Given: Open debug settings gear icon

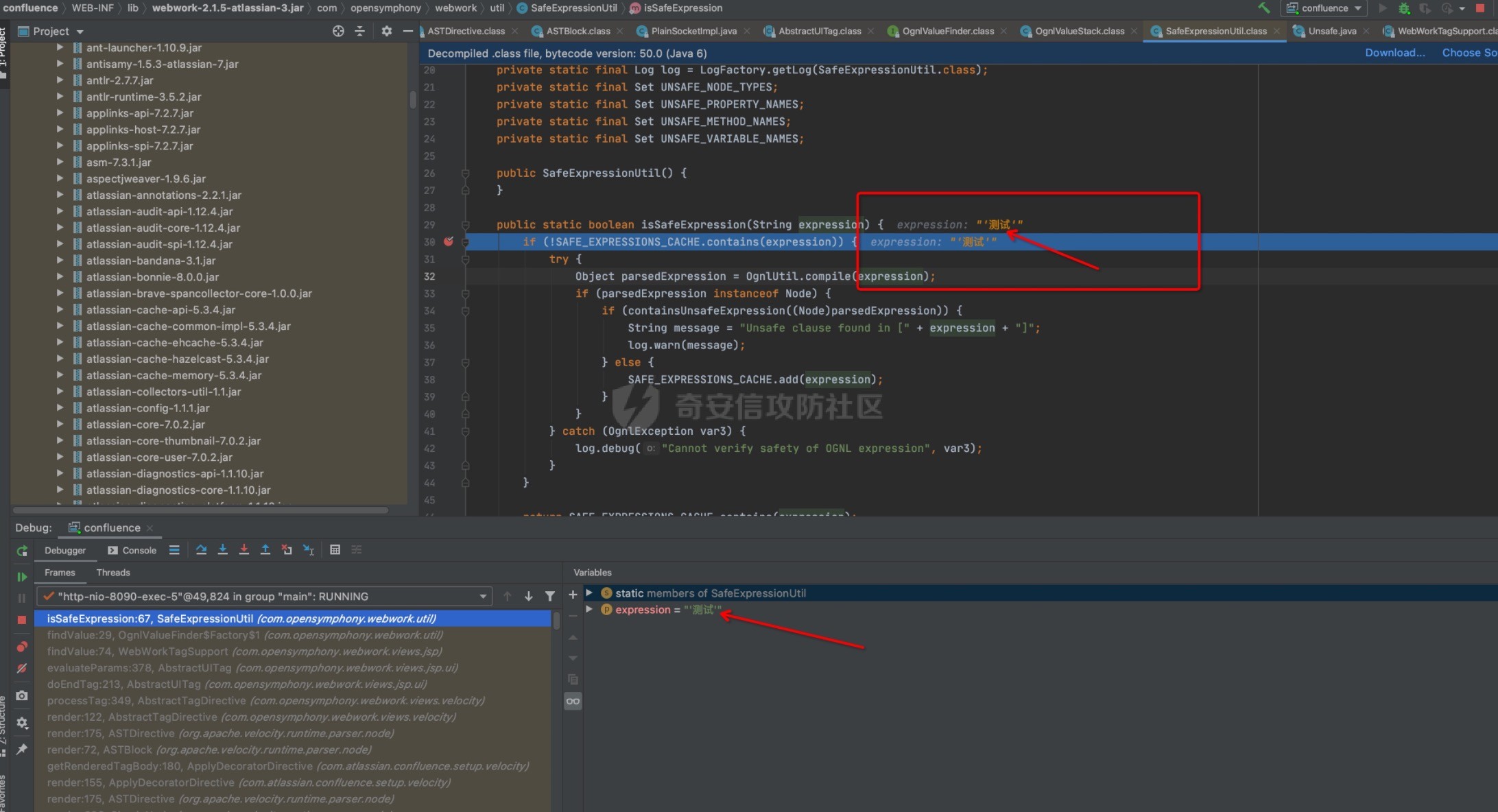Looking at the screenshot, I should click(22, 723).
